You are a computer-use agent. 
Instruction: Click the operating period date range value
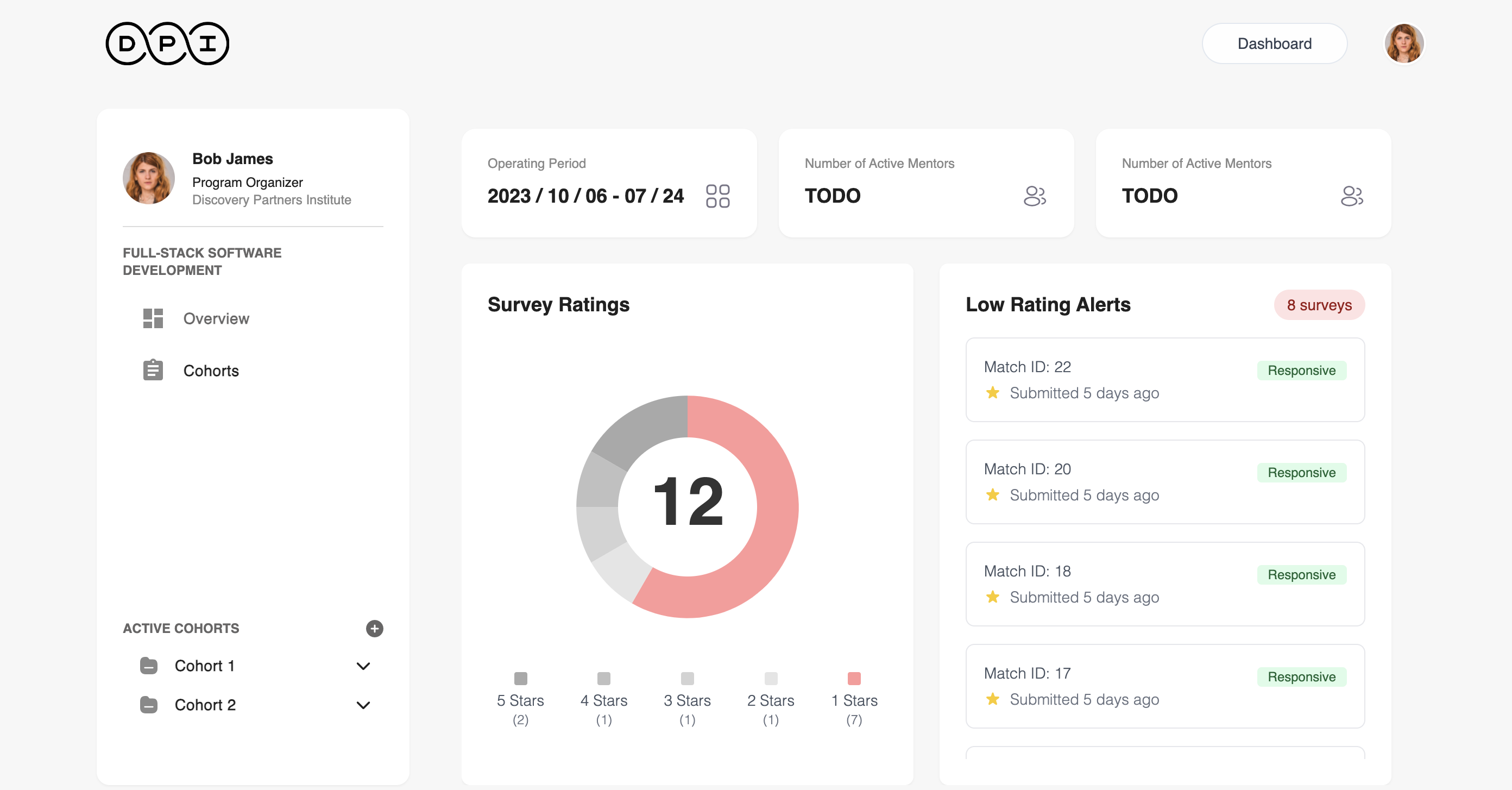(x=585, y=196)
